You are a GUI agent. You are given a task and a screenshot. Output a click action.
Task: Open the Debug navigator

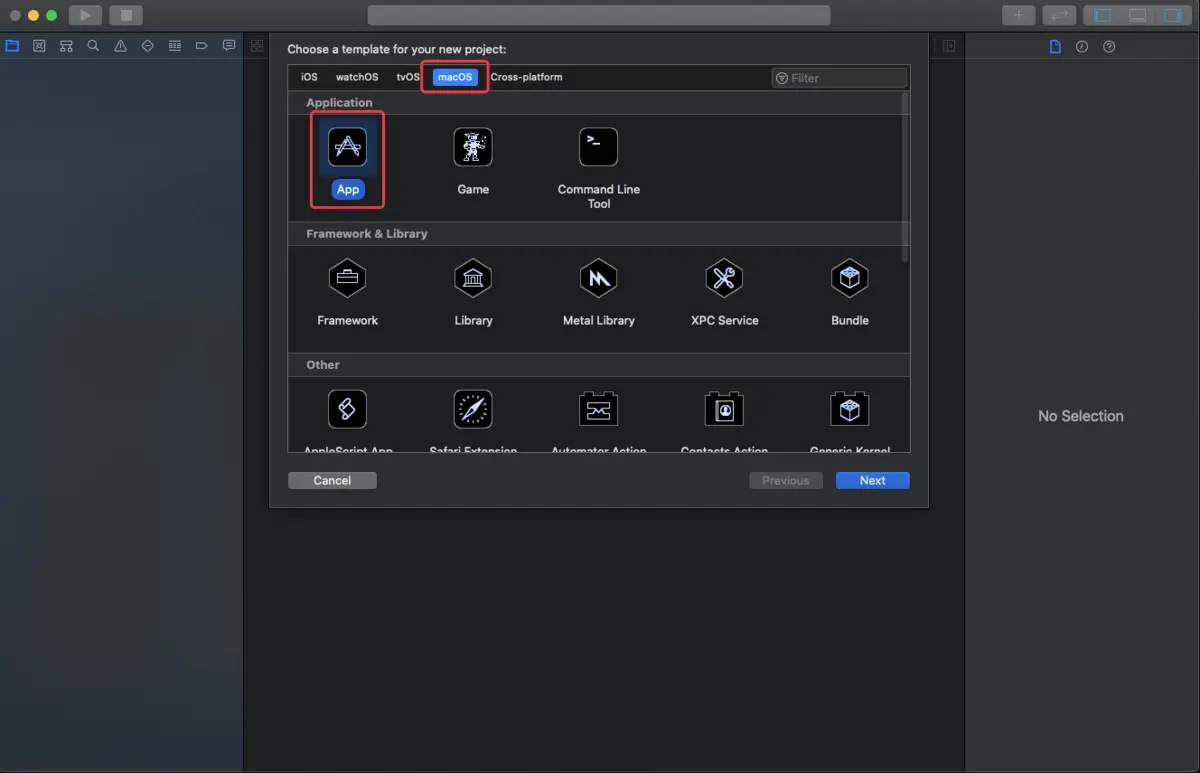175,46
